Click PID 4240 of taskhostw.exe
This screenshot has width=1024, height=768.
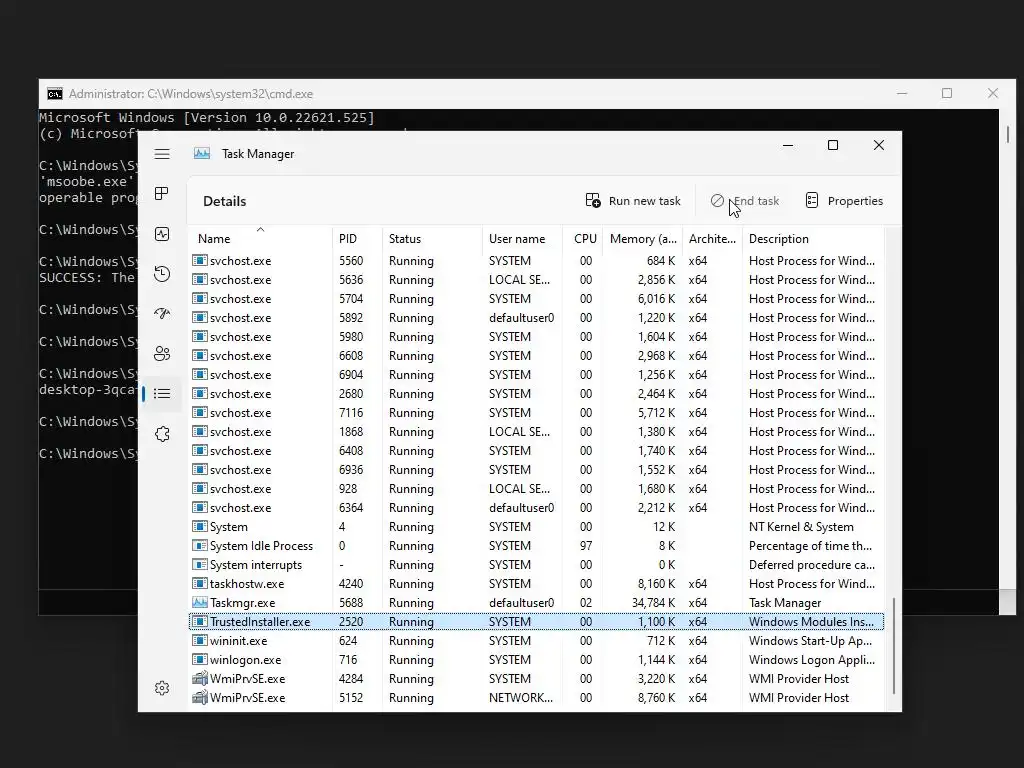[351, 584]
